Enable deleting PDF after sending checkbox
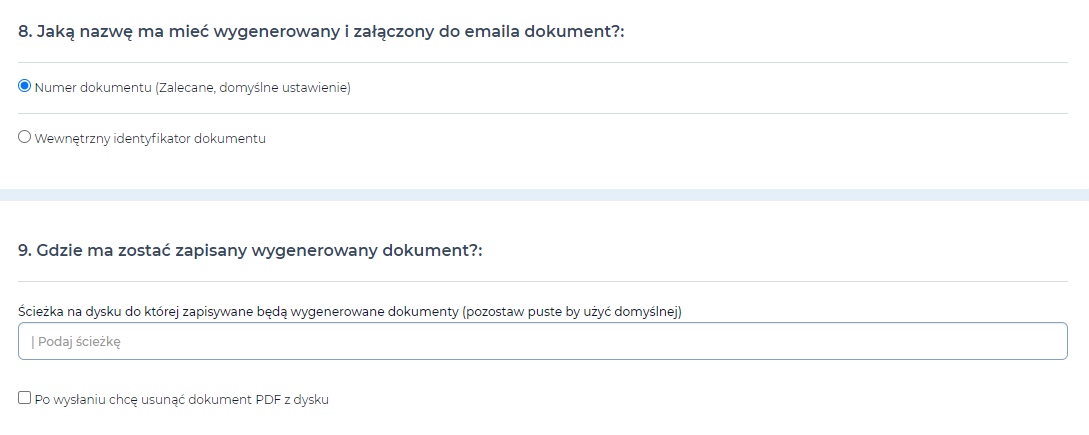Viewport: 1089px width, 435px height. 24,398
